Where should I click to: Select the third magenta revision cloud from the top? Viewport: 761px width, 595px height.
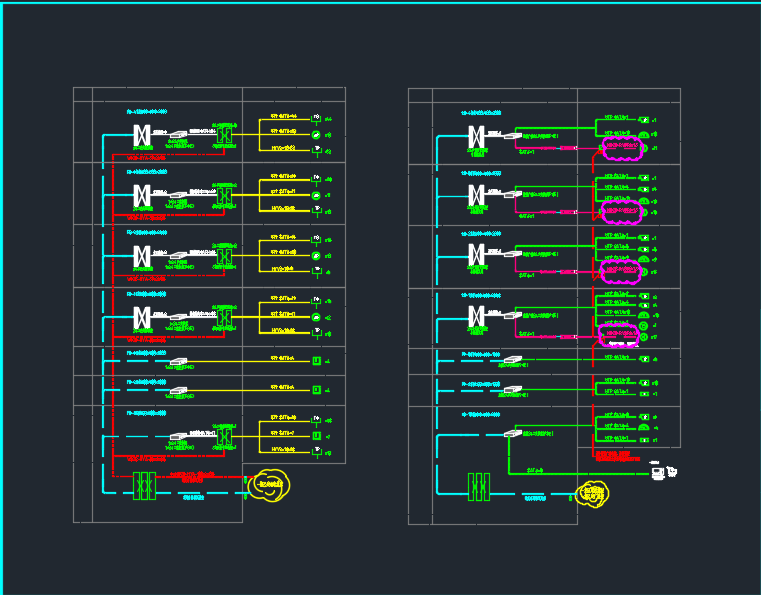(x=621, y=272)
